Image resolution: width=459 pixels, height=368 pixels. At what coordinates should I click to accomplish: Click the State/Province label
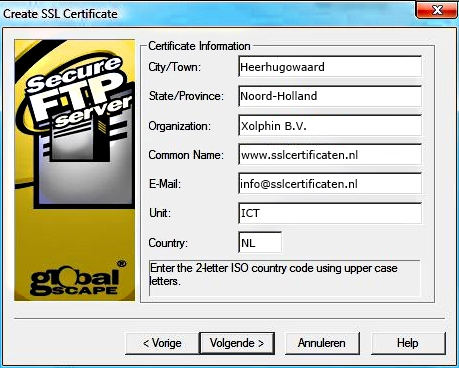coord(186,96)
